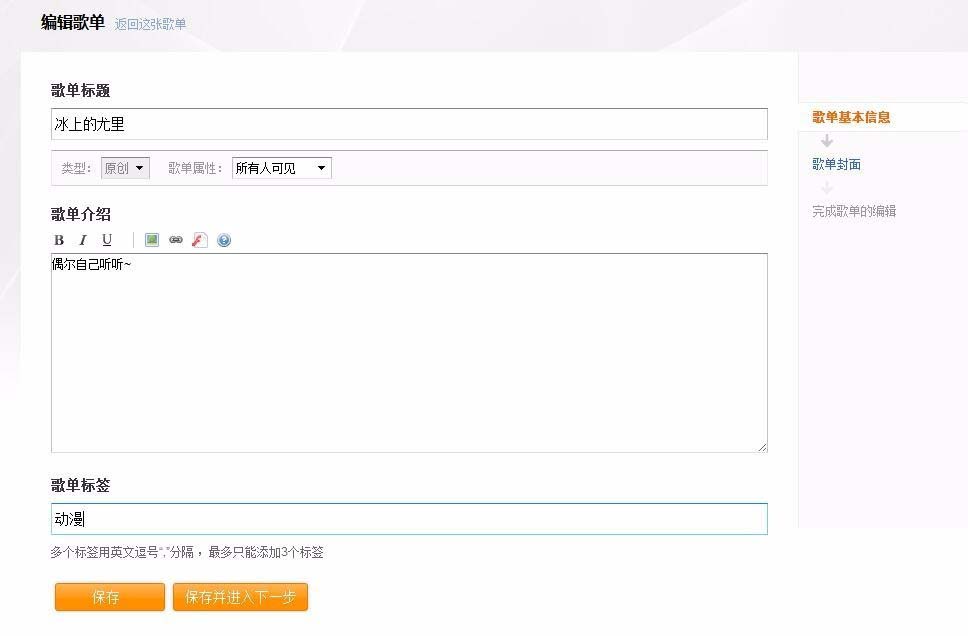The image size is (968, 636).
Task: Select the 完成歌单的编辑 step
Action: pyautogui.click(x=854, y=211)
